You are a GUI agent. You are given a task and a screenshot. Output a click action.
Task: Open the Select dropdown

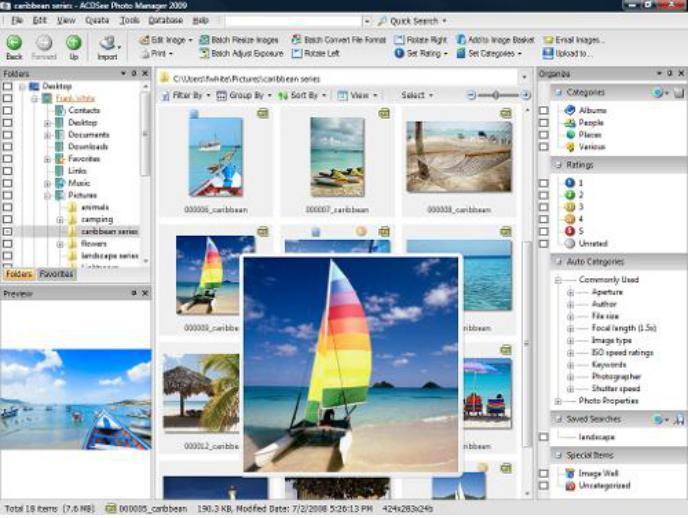[x=417, y=95]
